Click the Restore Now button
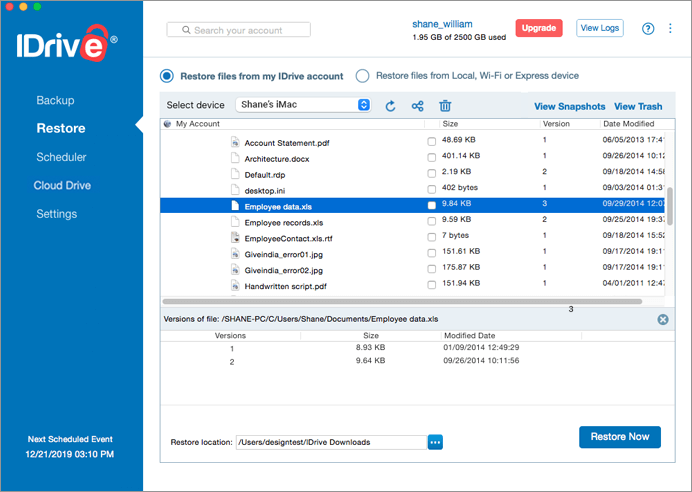 click(x=620, y=437)
